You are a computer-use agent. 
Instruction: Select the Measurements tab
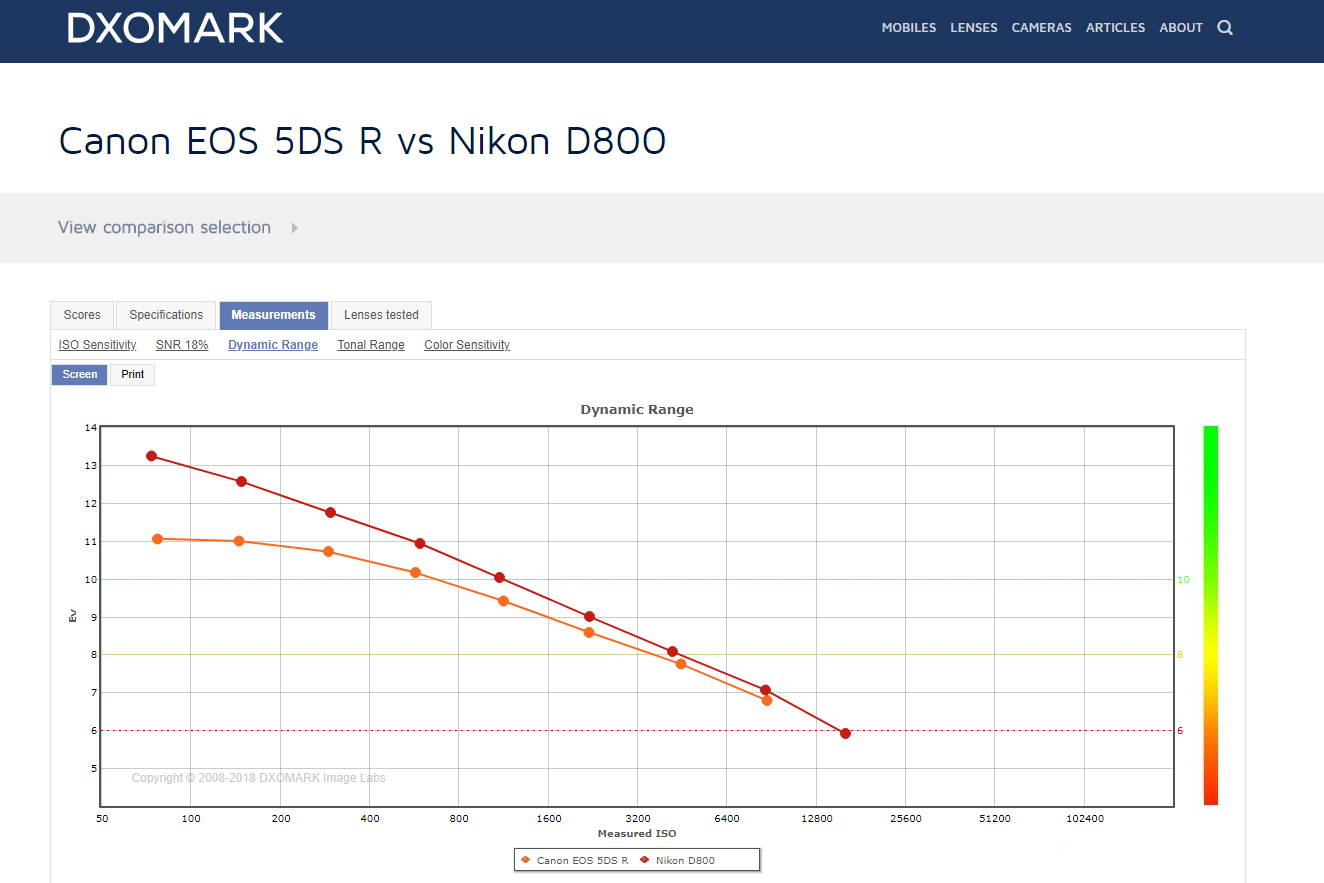point(273,315)
